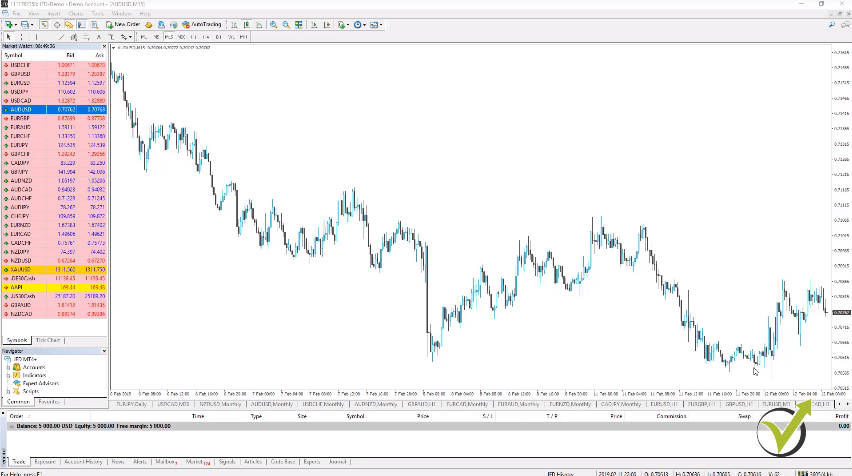Open the Profiles toolbar icon
This screenshot has width=852, height=476.
point(25,24)
